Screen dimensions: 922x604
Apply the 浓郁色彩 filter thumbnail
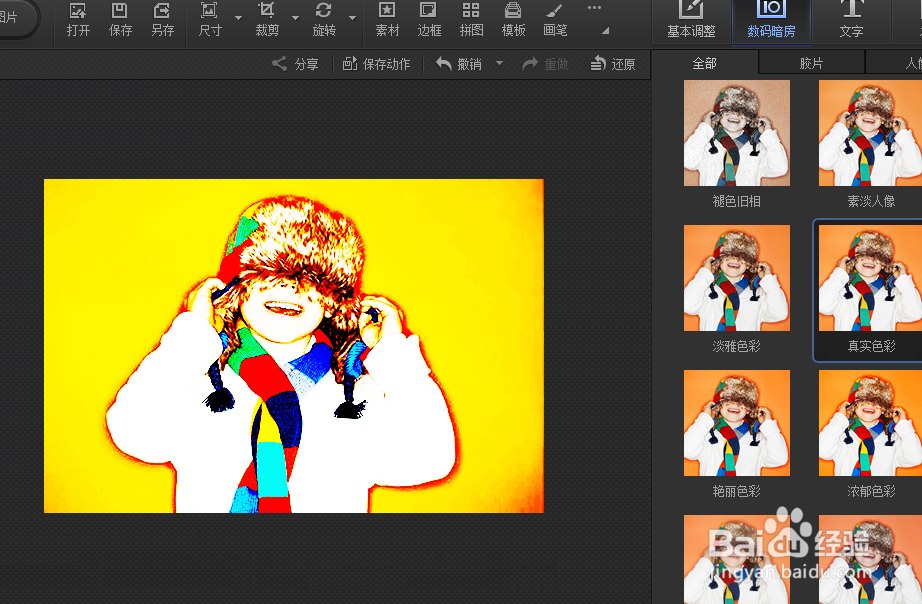pyautogui.click(x=870, y=423)
